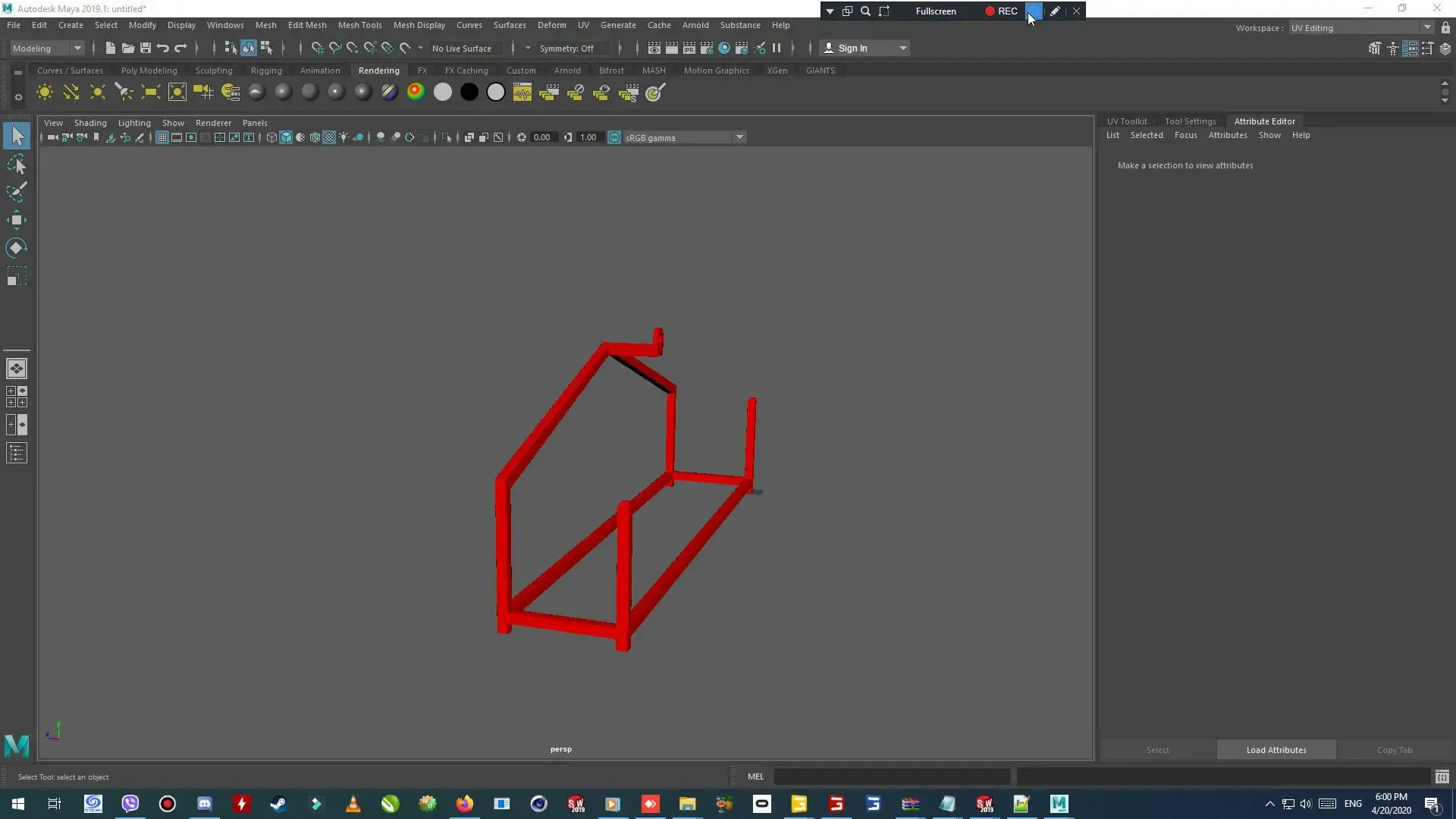Viewport: 1456px width, 819px height.
Task: Create an area light from shelf
Action: pyautogui.click(x=150, y=93)
